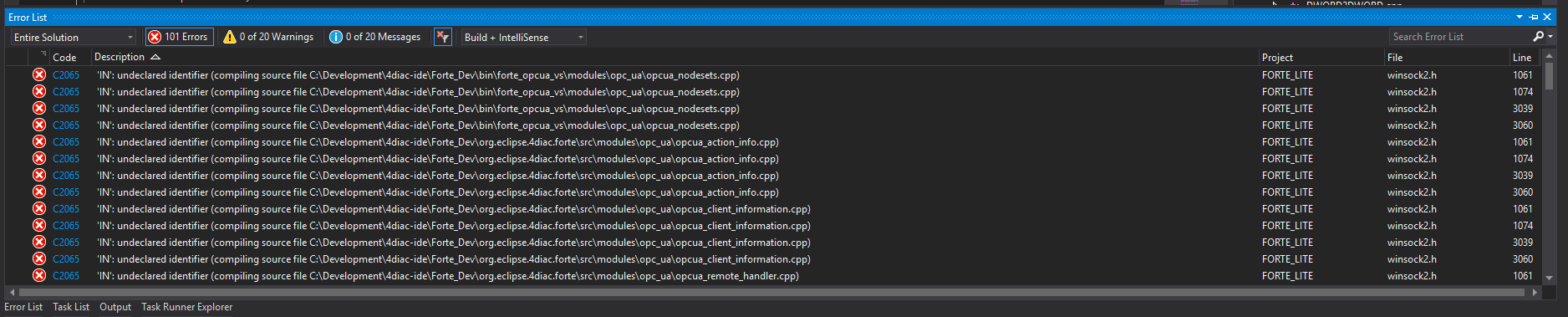Open the Build + IntelliSense dropdown

(x=524, y=37)
